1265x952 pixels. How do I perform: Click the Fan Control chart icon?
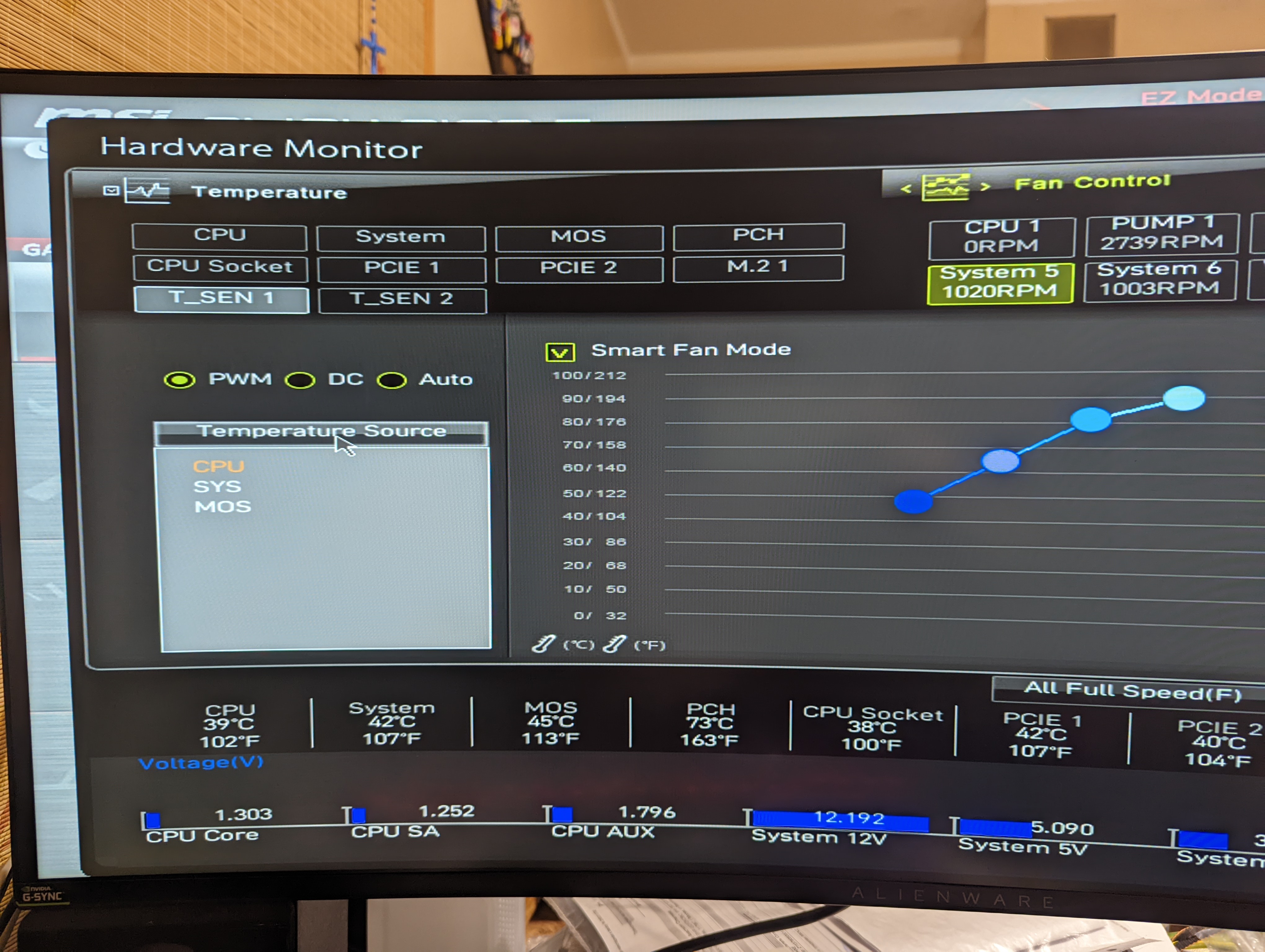point(945,187)
